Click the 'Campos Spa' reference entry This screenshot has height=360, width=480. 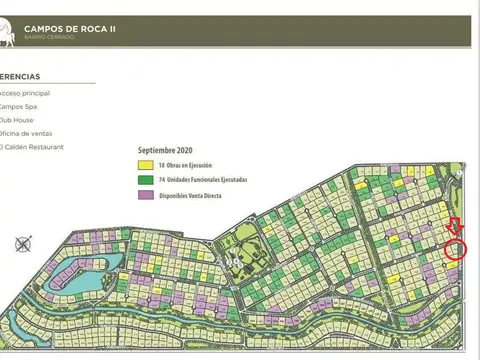pyautogui.click(x=18, y=107)
